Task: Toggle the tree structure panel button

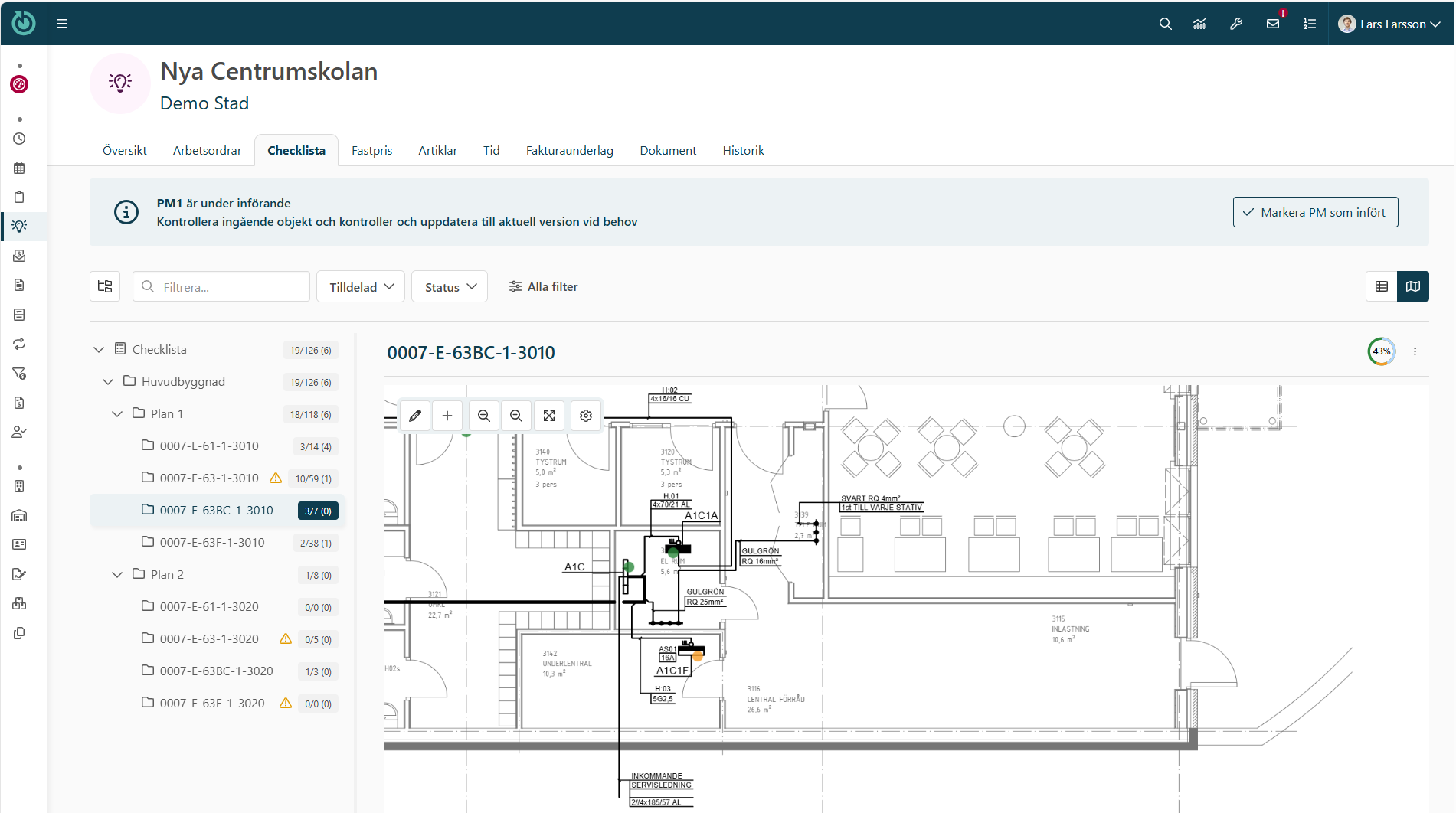Action: pos(105,286)
